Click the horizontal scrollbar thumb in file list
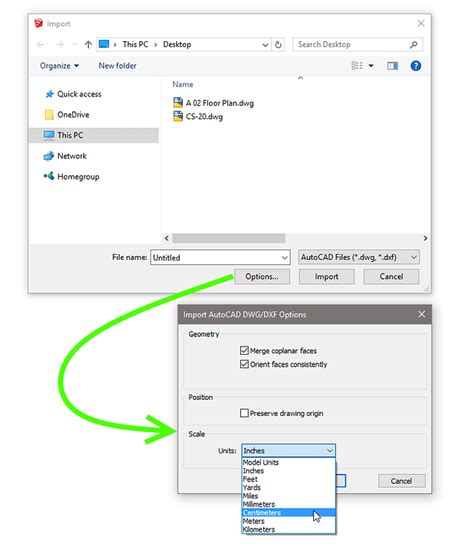 pyautogui.click(x=229, y=238)
